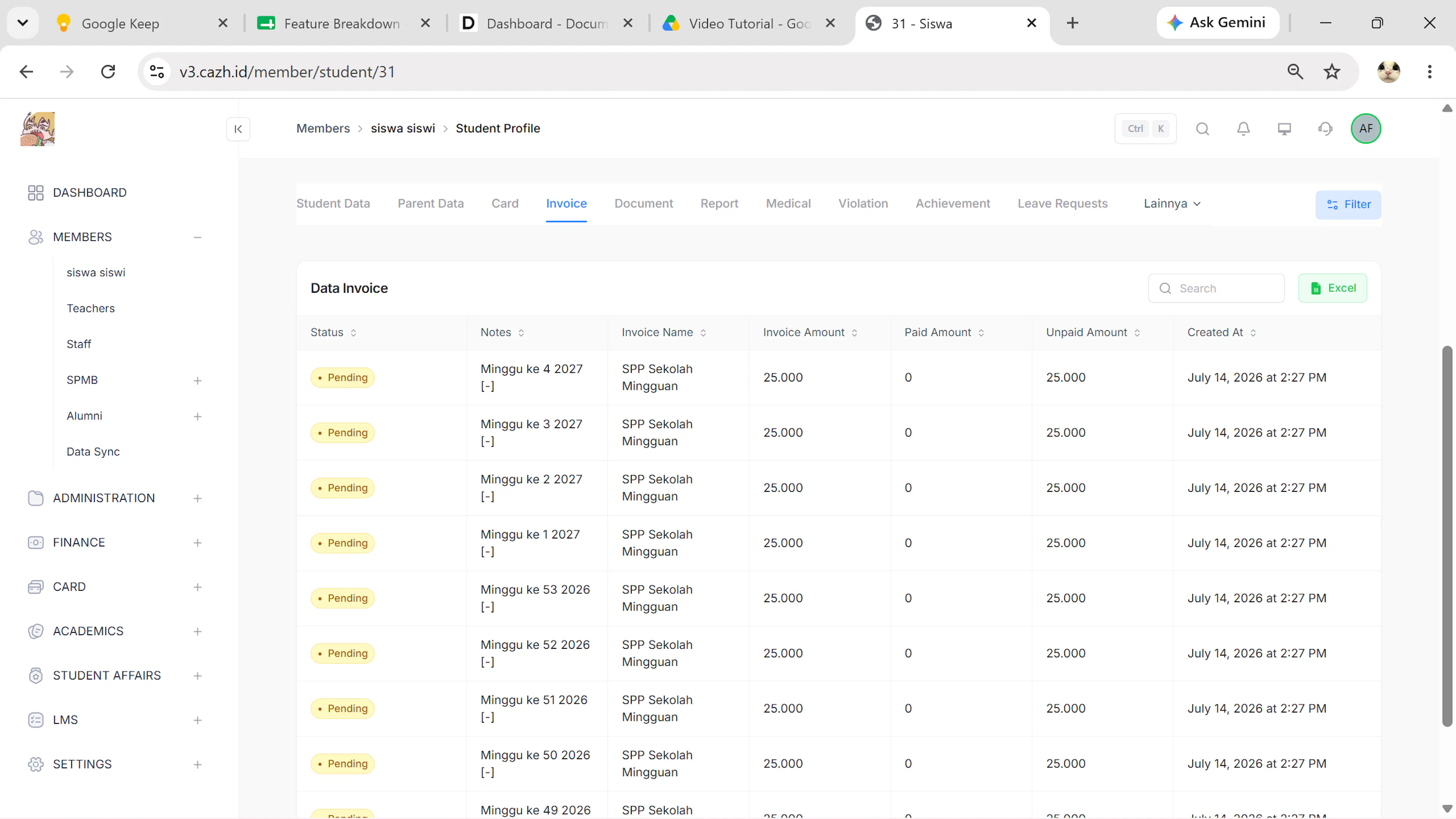Open the Chrome profile avatar
The width and height of the screenshot is (1456, 819).
coord(1388,72)
